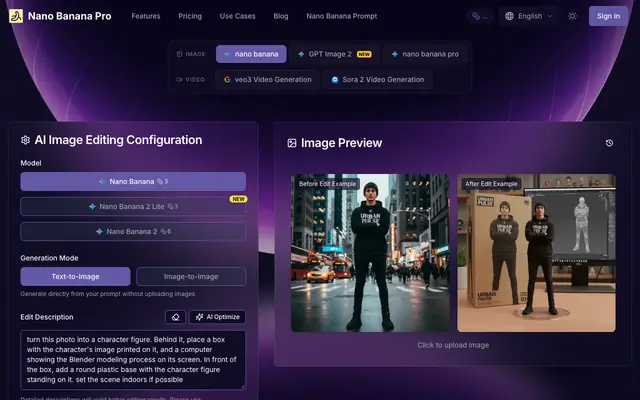Select the nano banana image tab
This screenshot has width=640, height=400.
[251, 54]
